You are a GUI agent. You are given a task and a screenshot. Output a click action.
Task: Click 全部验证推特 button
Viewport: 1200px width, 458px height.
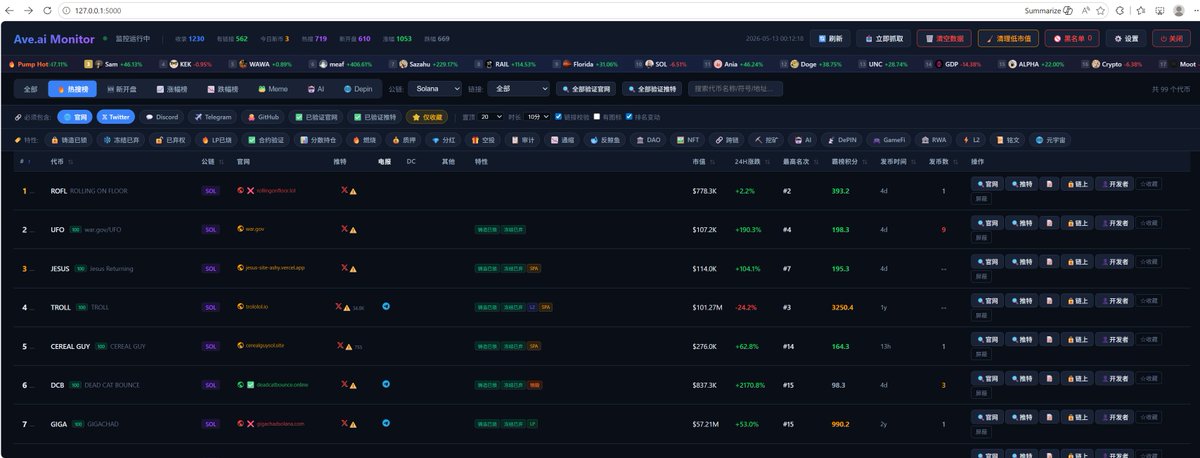point(651,88)
